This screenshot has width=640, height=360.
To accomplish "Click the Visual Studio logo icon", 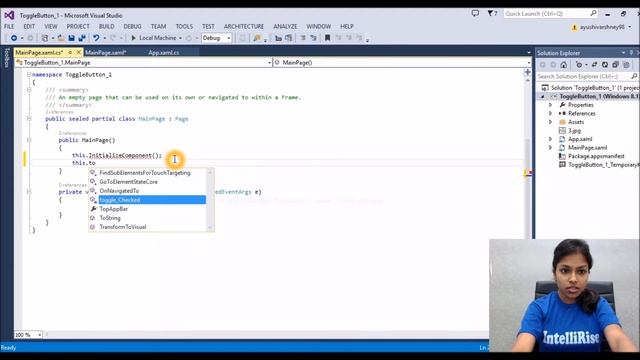I will [9, 15].
